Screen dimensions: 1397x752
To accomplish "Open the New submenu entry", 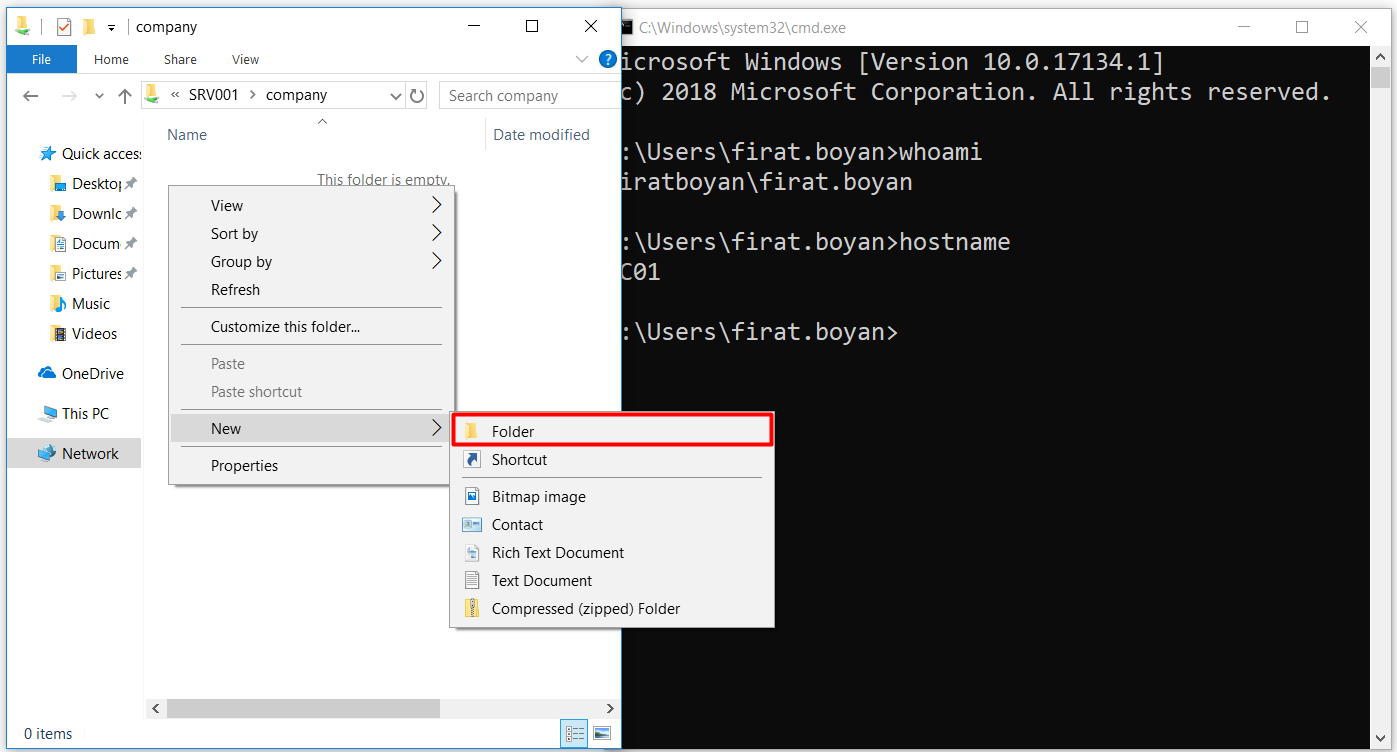I will pos(310,428).
